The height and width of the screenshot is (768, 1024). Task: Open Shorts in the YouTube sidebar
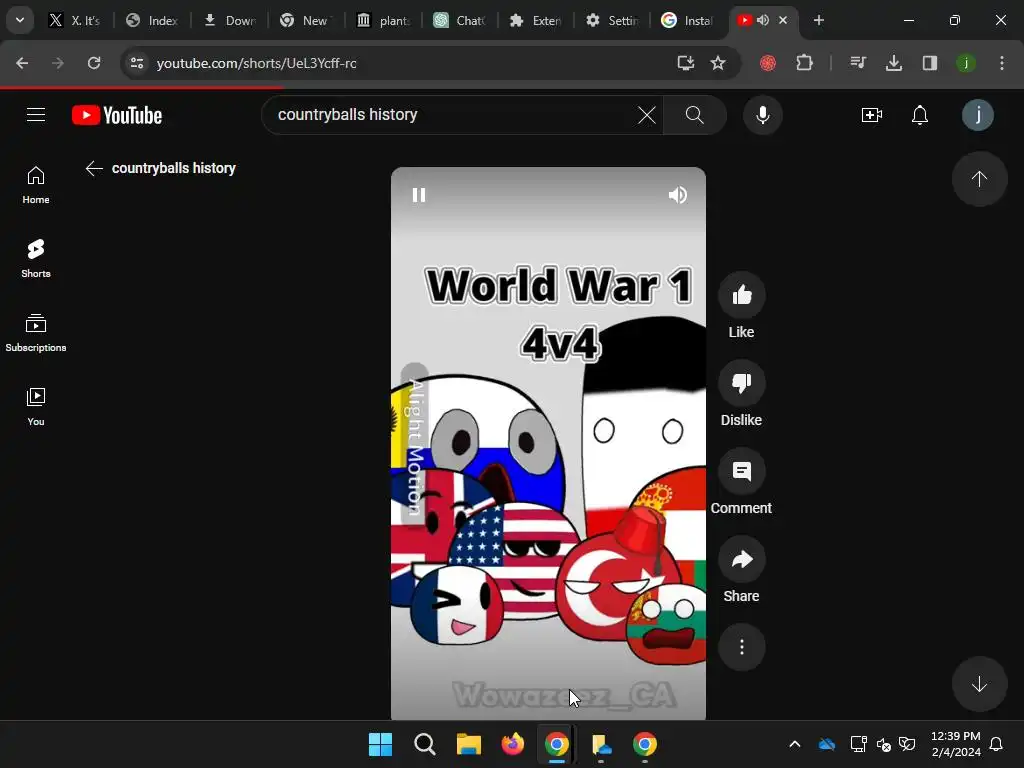36,259
